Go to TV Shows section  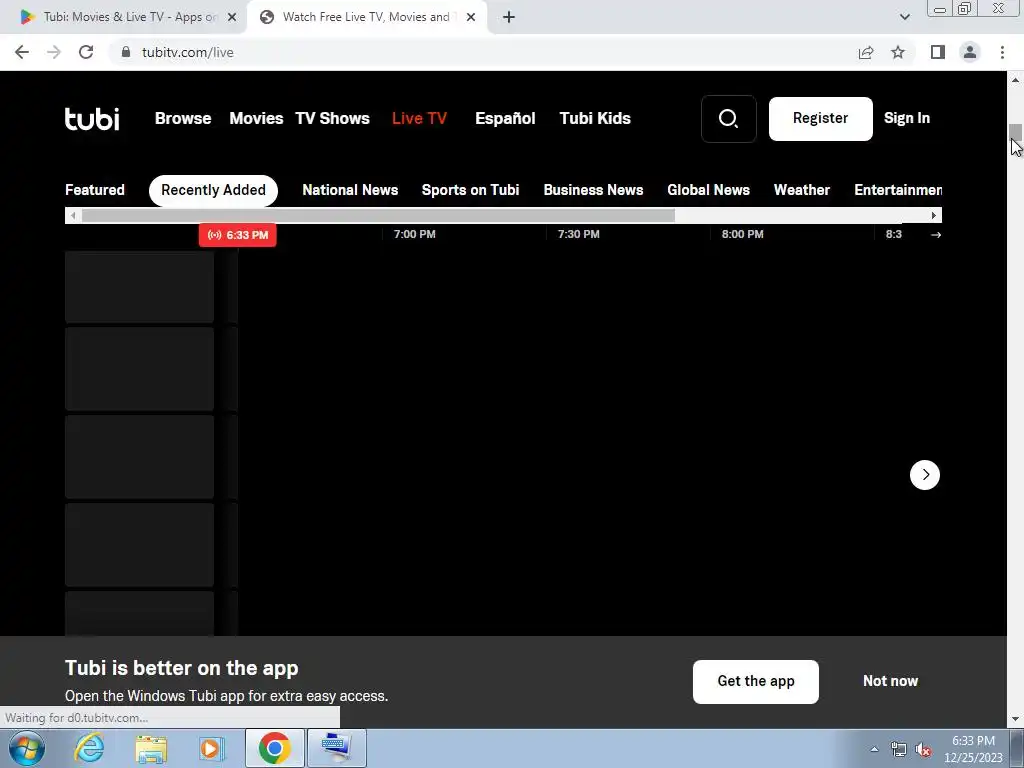click(x=332, y=118)
